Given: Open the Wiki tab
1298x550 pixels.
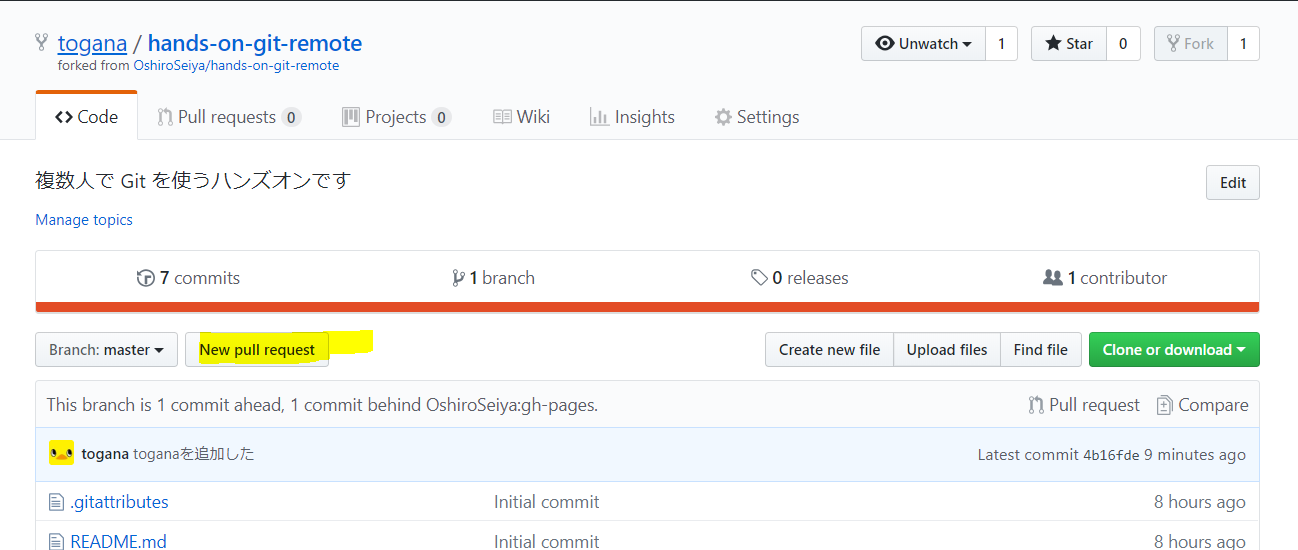Looking at the screenshot, I should [521, 117].
